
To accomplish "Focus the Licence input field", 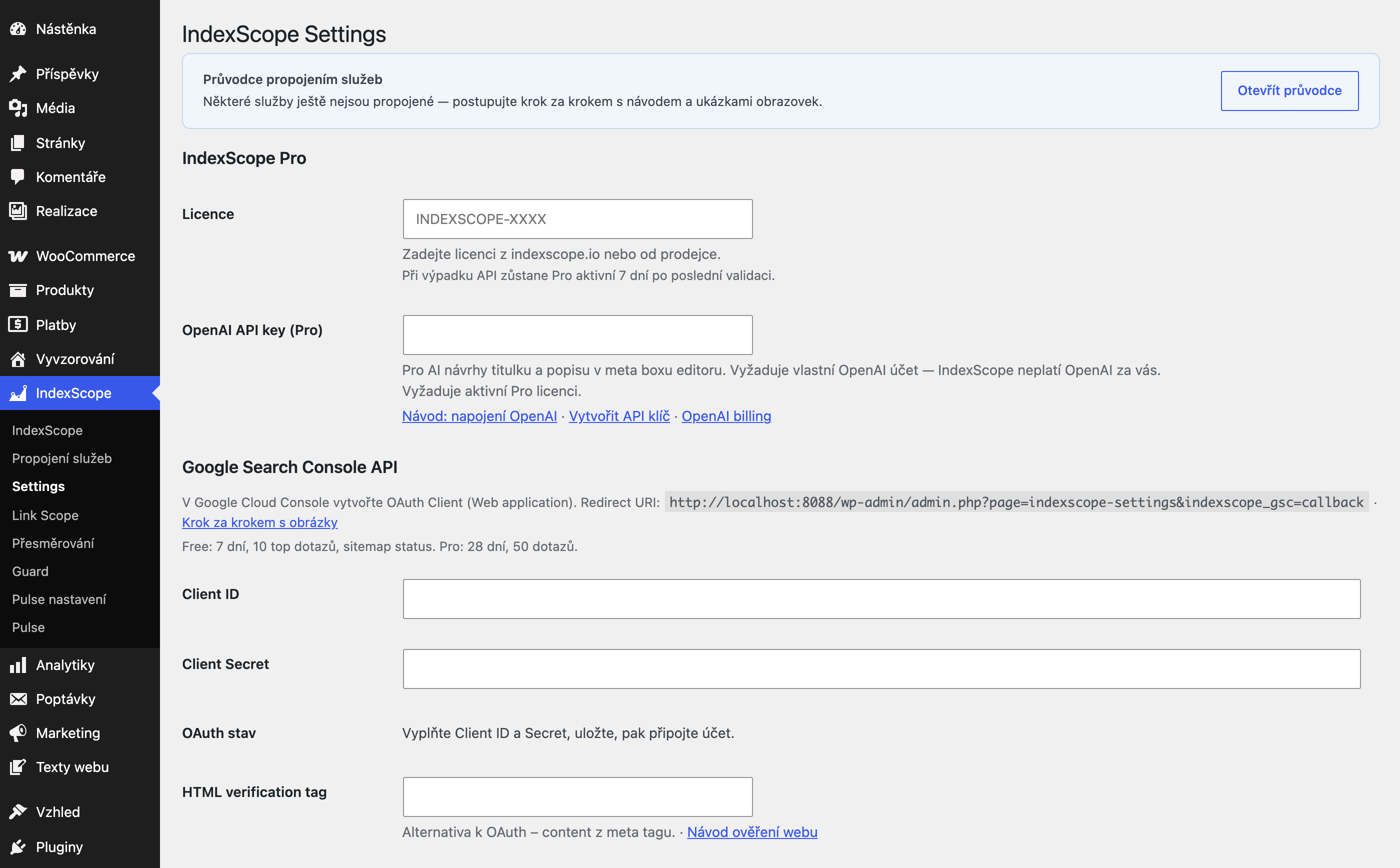I will click(577, 218).
